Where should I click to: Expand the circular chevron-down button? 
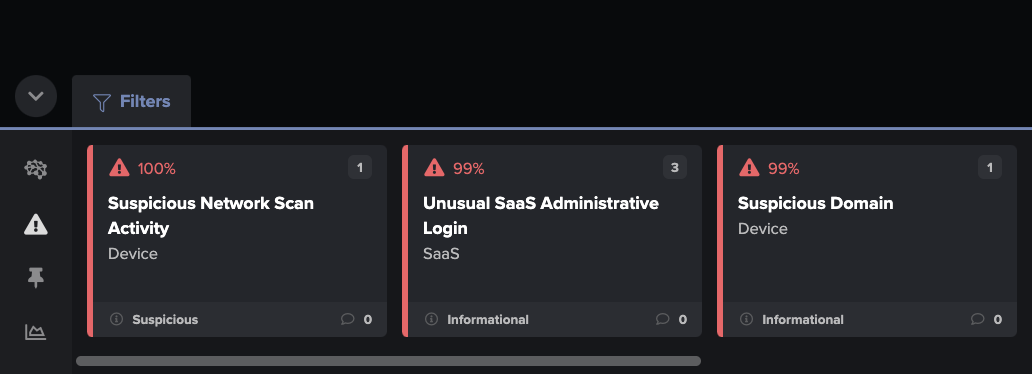[x=36, y=96]
